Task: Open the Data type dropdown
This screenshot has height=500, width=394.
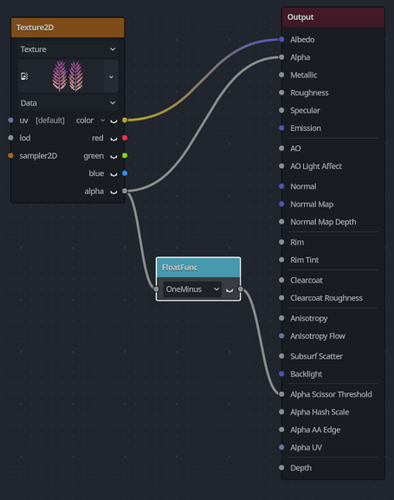Action: (x=68, y=103)
